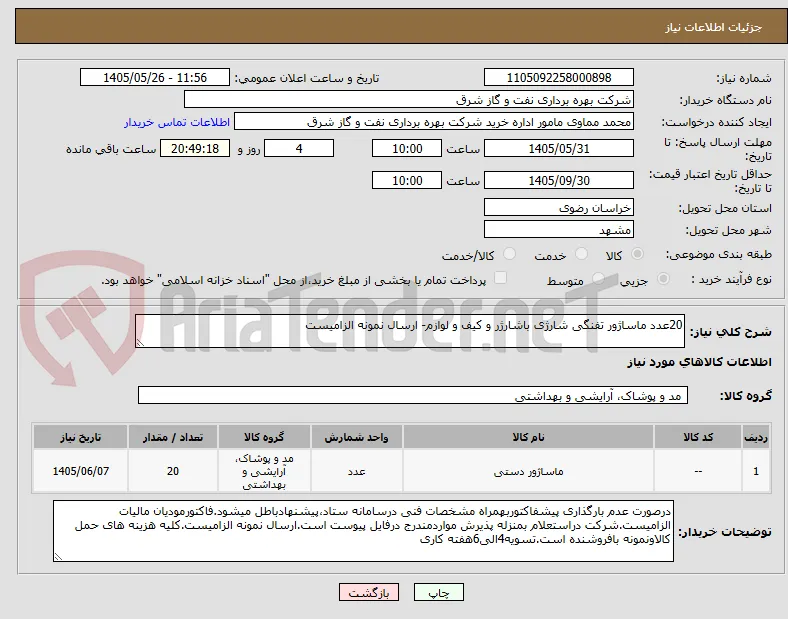Click the بازگشت back button
The height and width of the screenshot is (619, 788).
pos(369,592)
